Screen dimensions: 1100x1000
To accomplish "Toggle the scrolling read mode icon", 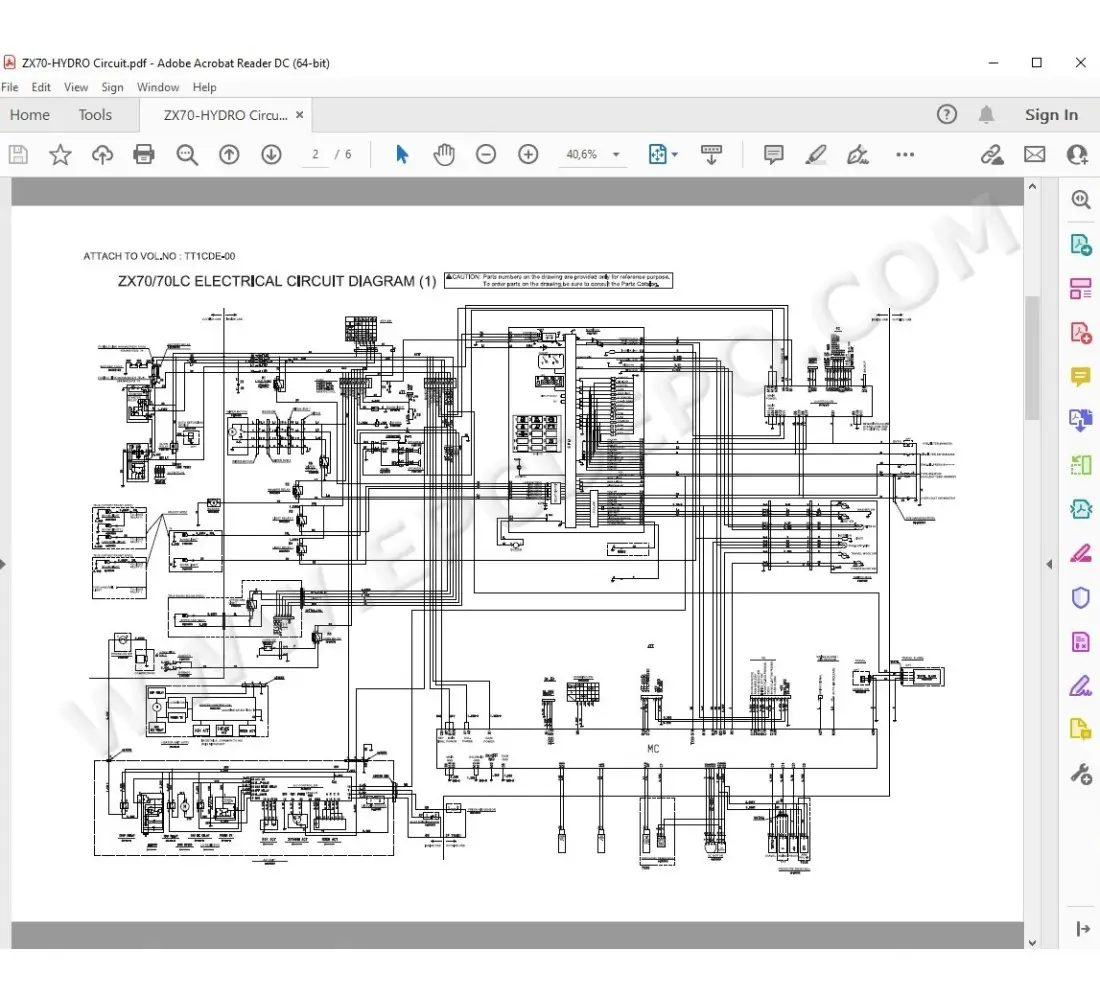I will [711, 154].
